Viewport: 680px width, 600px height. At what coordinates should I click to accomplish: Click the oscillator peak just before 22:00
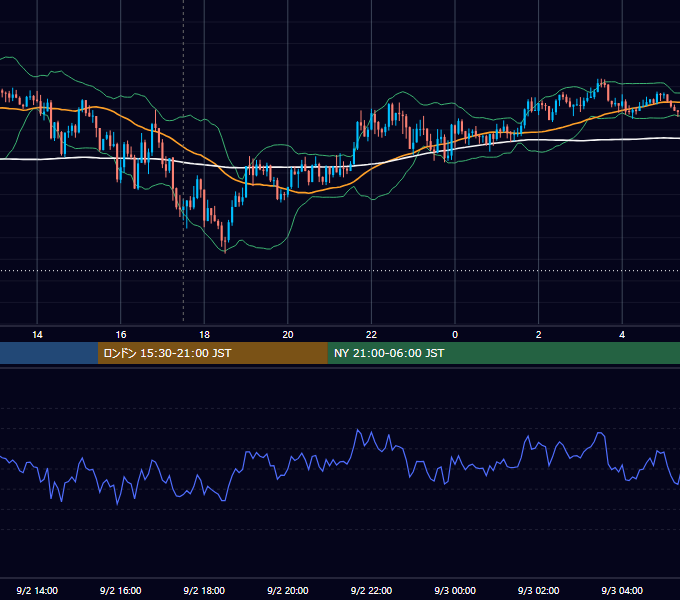coord(358,430)
